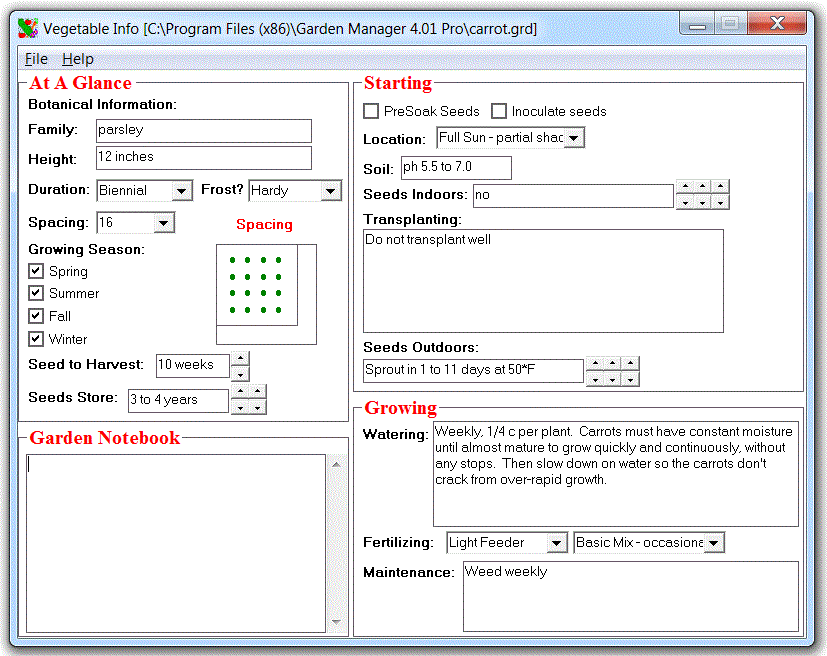Click the Garden Notebook heading
The height and width of the screenshot is (656, 827).
(x=104, y=438)
